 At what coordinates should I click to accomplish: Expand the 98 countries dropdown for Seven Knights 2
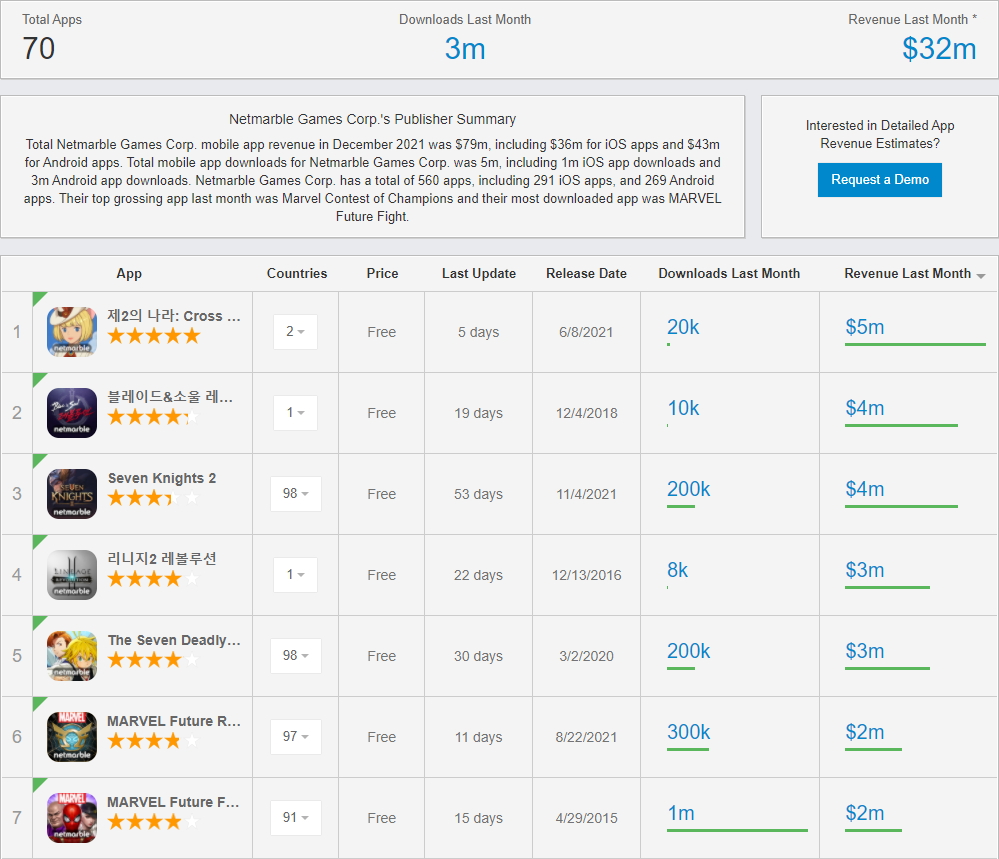296,493
